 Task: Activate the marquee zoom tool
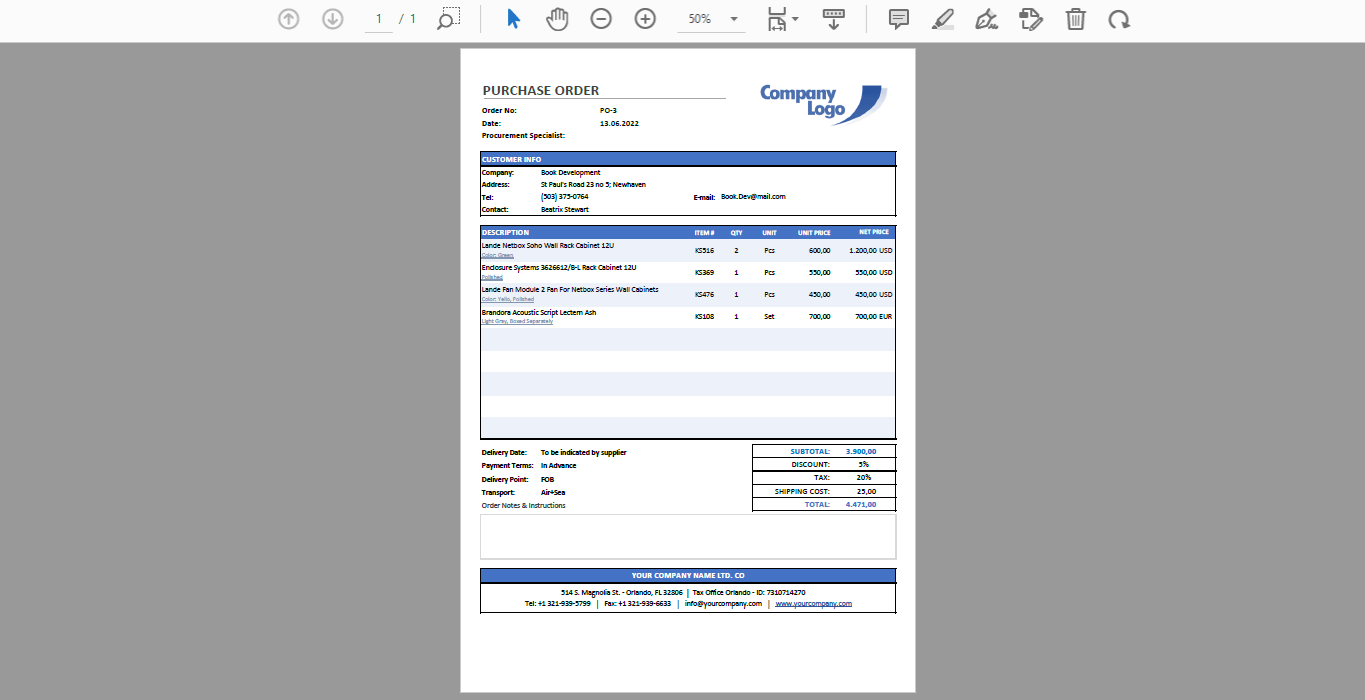click(449, 19)
